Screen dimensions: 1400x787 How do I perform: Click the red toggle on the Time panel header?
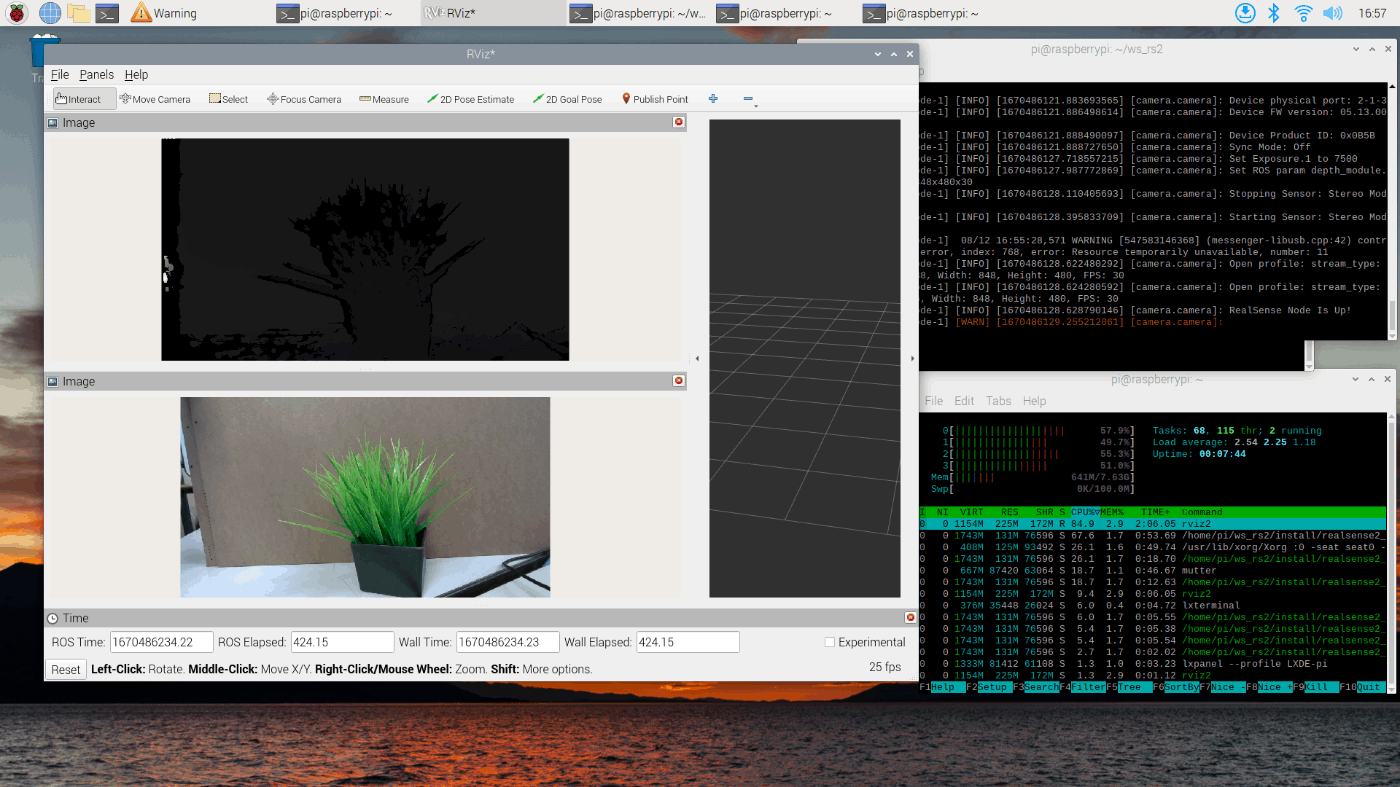[x=909, y=617]
